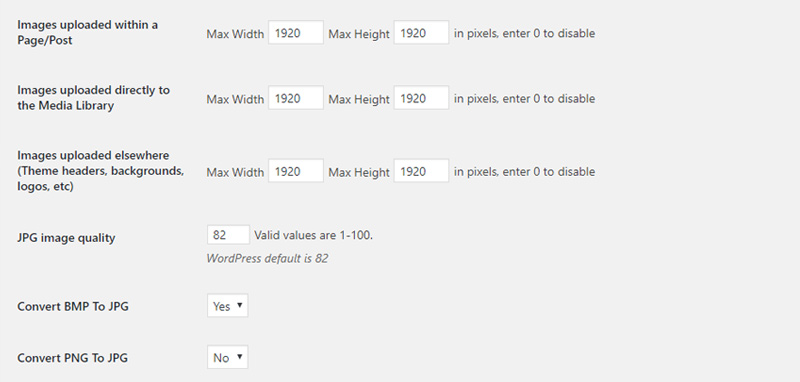800x382 pixels.
Task: Click the 'Images uploaded directly to the Media Library' label
Action: pos(93,97)
